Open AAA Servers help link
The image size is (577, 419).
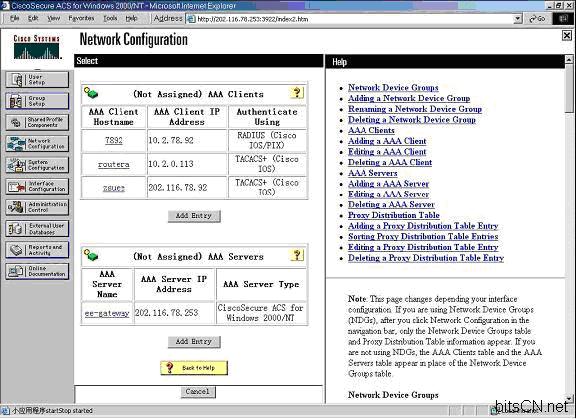coord(372,173)
